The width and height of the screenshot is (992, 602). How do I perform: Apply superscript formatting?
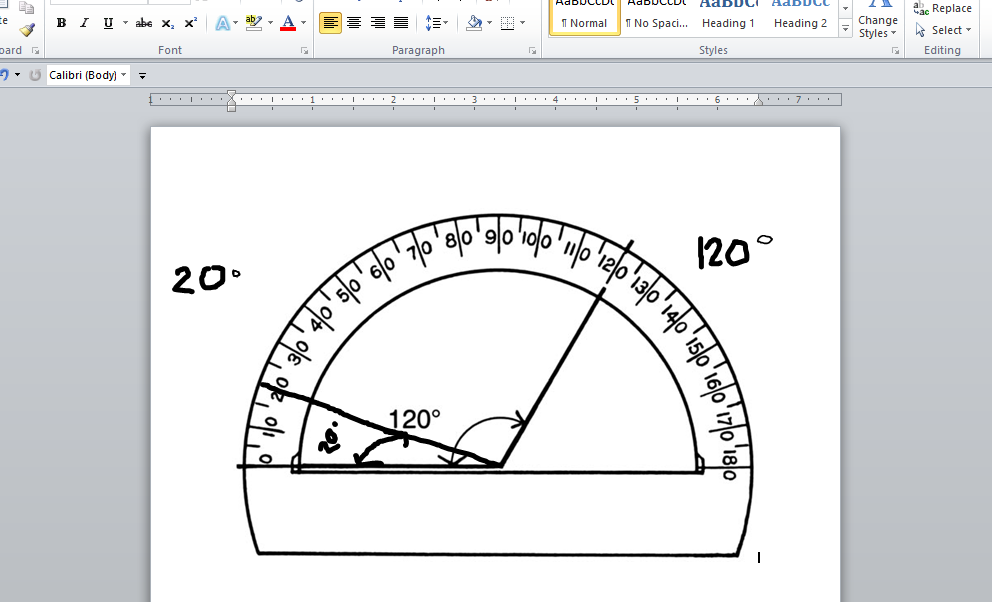(x=190, y=23)
